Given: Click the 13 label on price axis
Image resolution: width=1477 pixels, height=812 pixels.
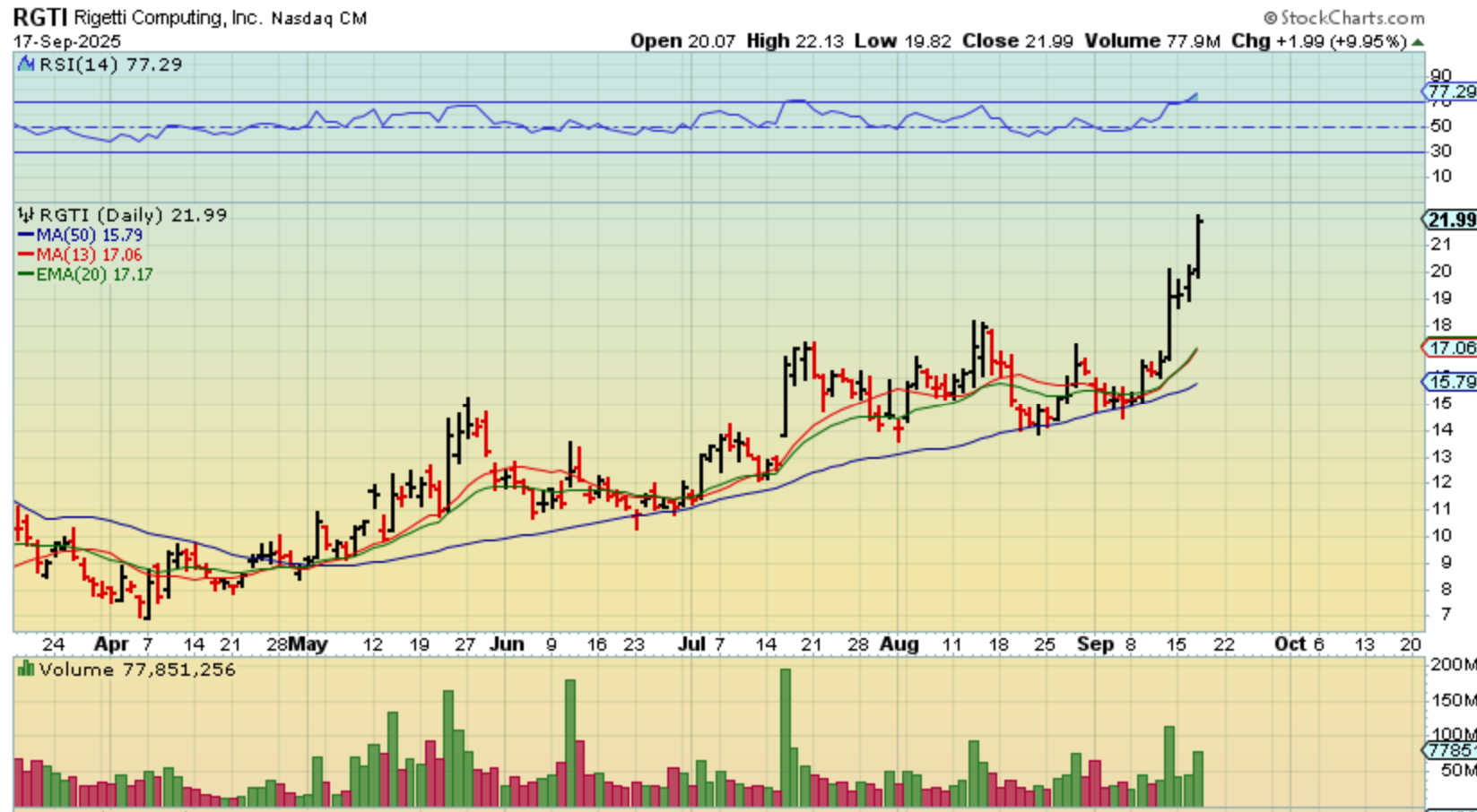Looking at the screenshot, I should point(1441,456).
